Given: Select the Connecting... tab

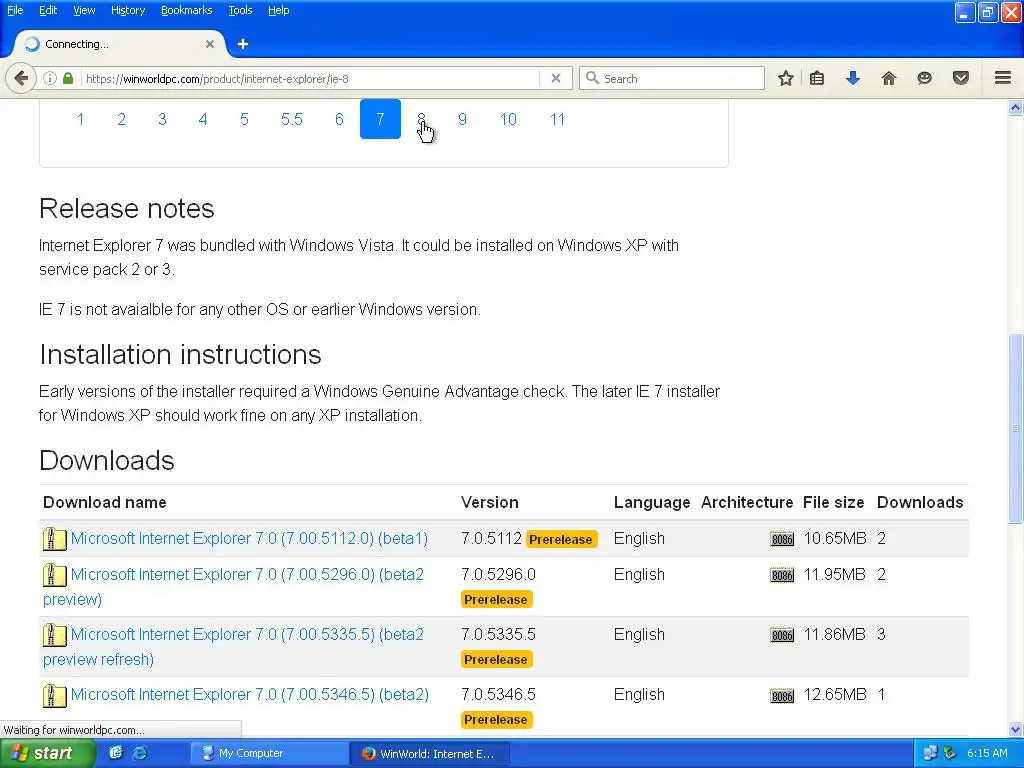Looking at the screenshot, I should click(x=120, y=44).
